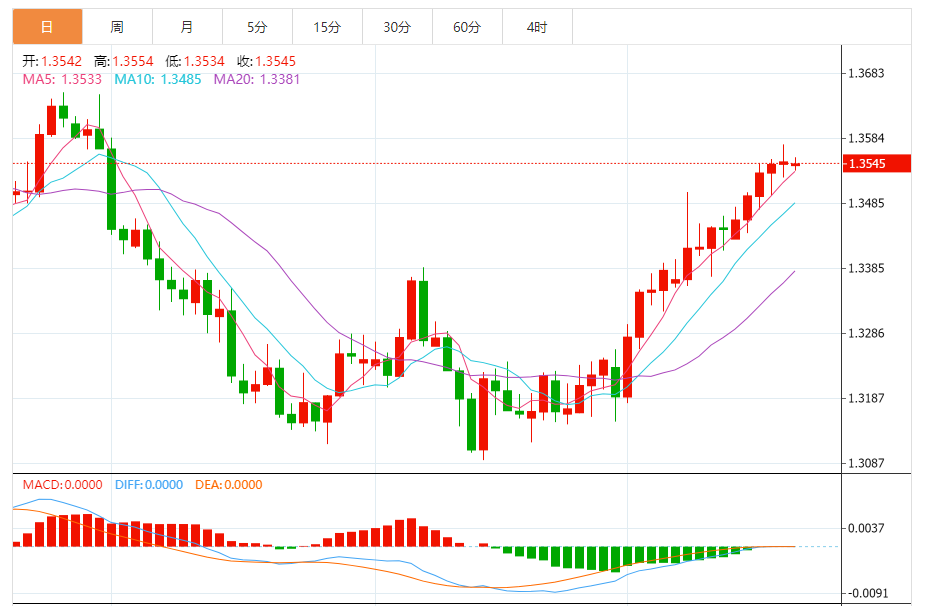Click the MACD indicator label
Image resolution: width=925 pixels, height=606 pixels.
click(x=62, y=485)
